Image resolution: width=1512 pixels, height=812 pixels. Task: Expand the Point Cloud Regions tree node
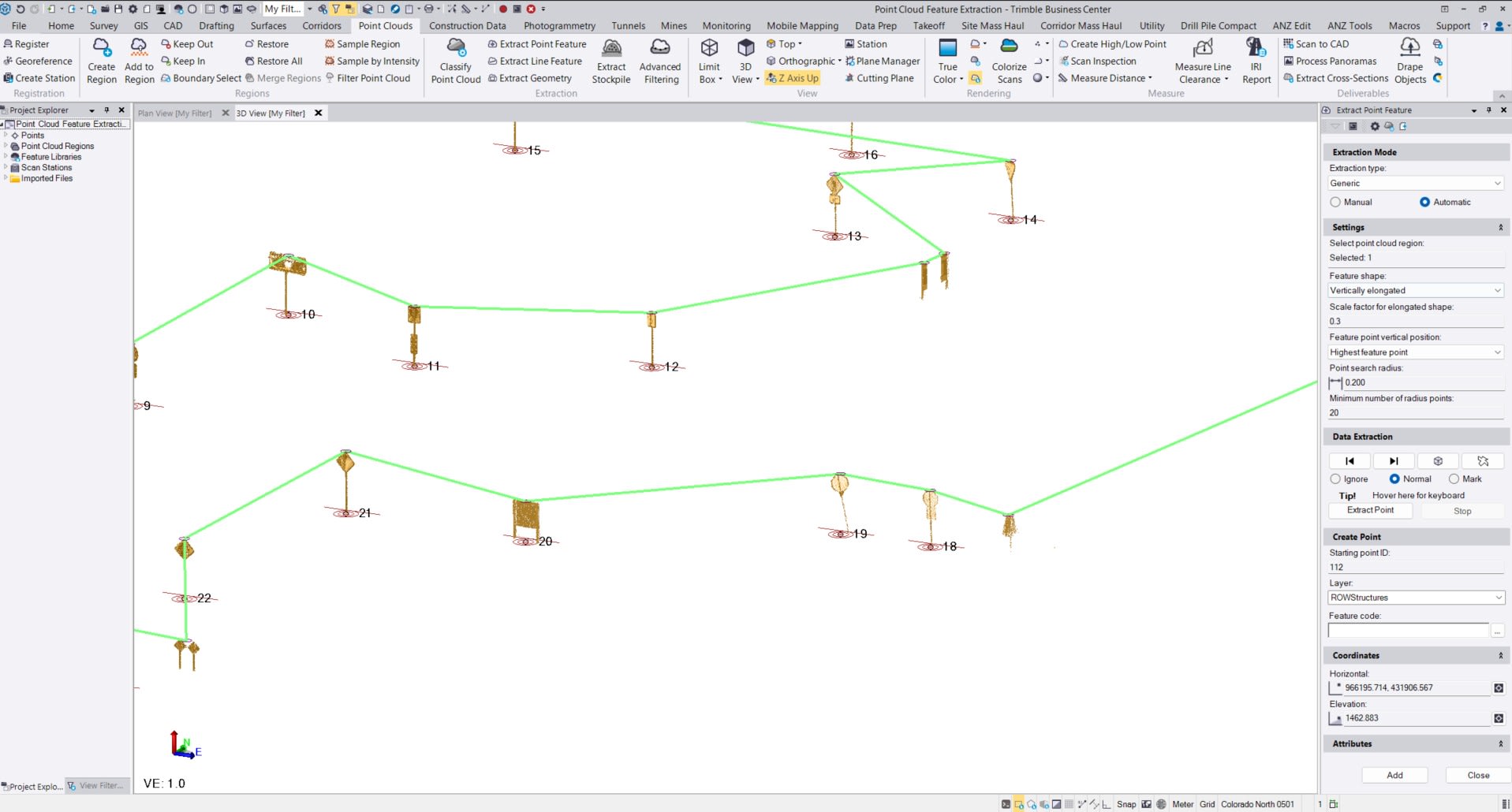pos(6,146)
